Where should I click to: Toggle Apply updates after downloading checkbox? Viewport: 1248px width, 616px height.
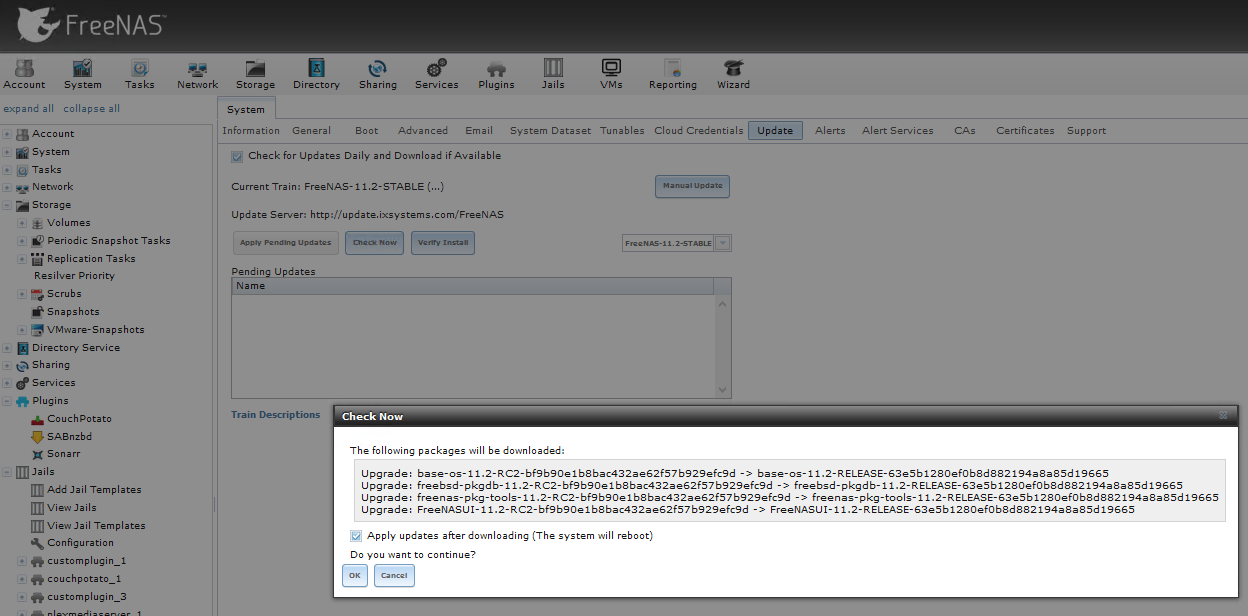[x=357, y=536]
